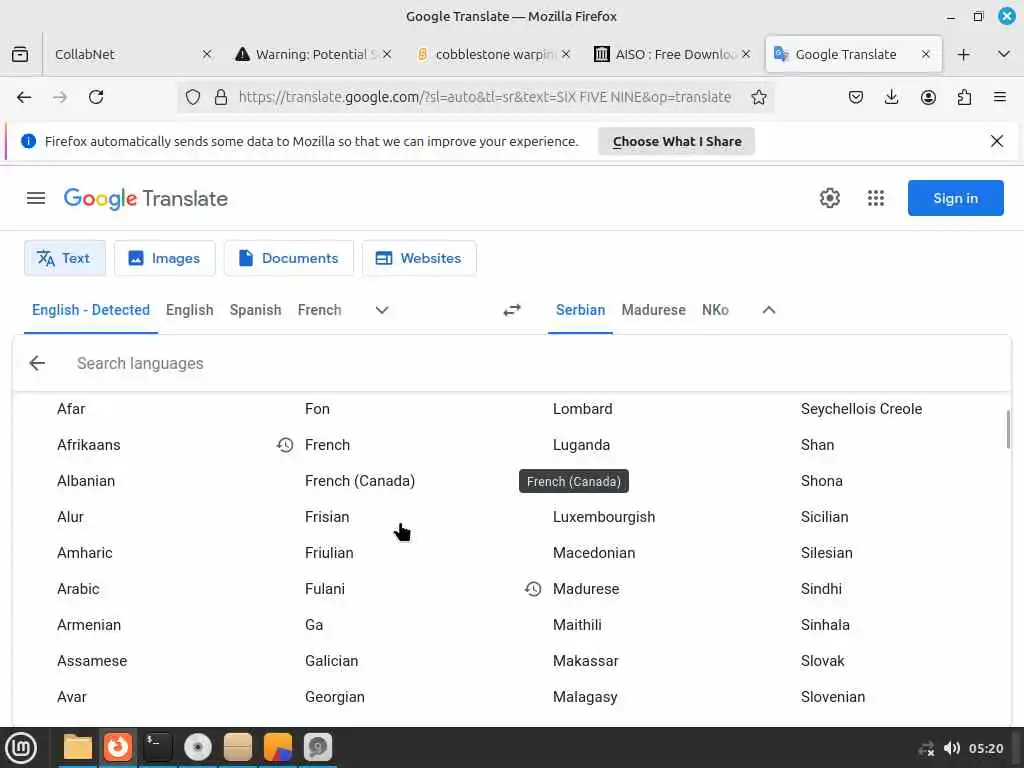Select French (Canada) from the list
Screen dimensions: 1024x768
click(x=360, y=481)
